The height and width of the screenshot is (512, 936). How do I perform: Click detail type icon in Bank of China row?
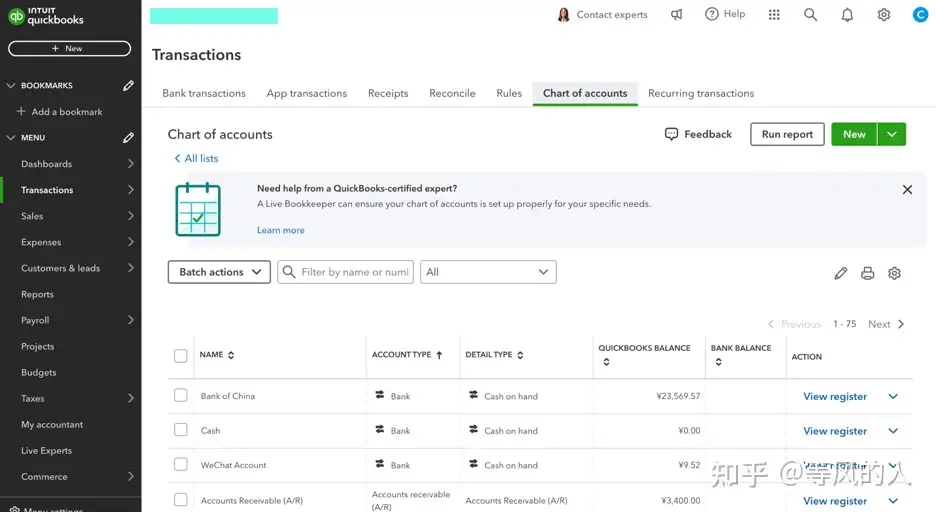click(x=473, y=394)
